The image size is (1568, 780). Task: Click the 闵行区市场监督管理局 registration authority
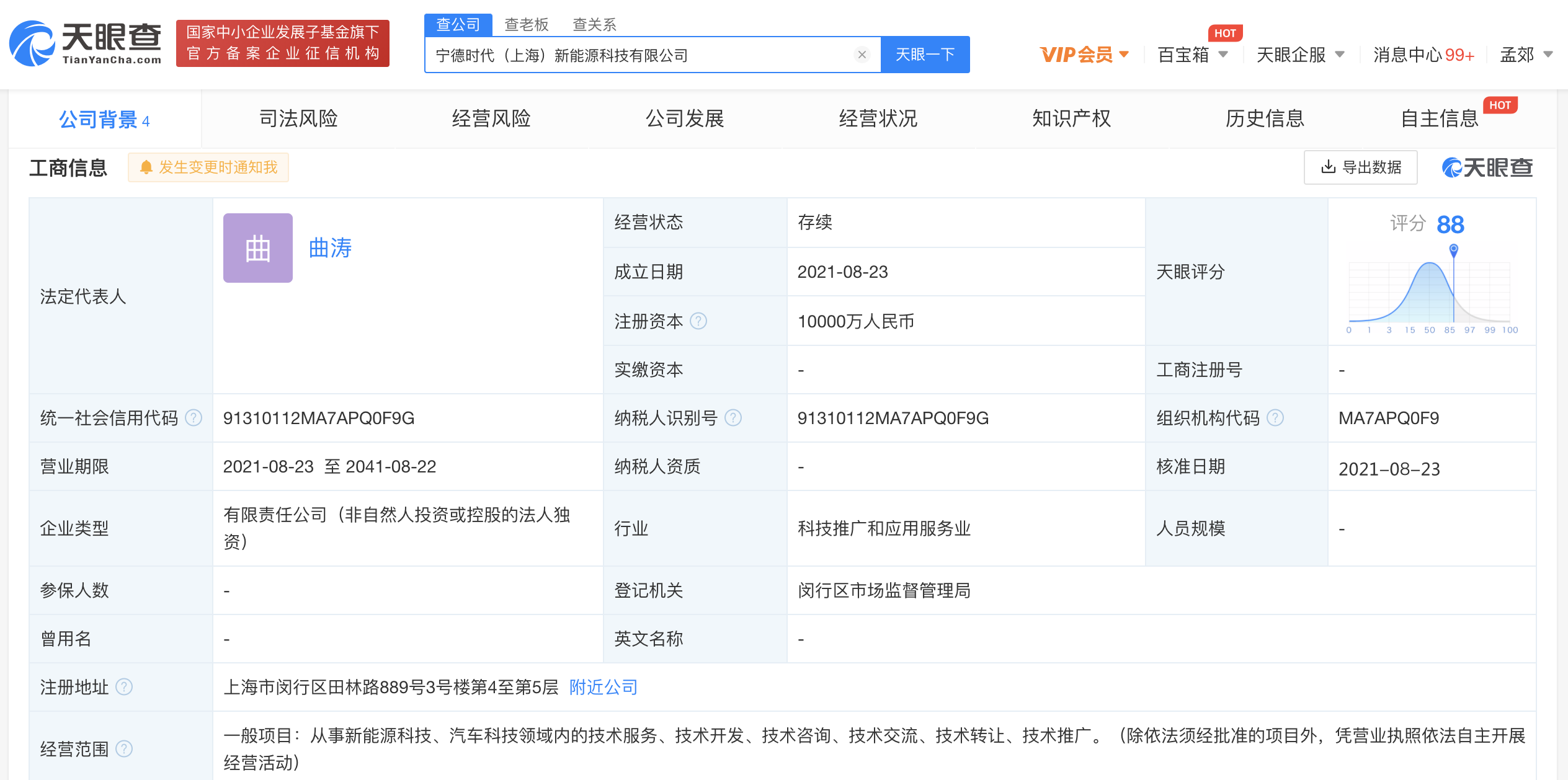(x=884, y=590)
